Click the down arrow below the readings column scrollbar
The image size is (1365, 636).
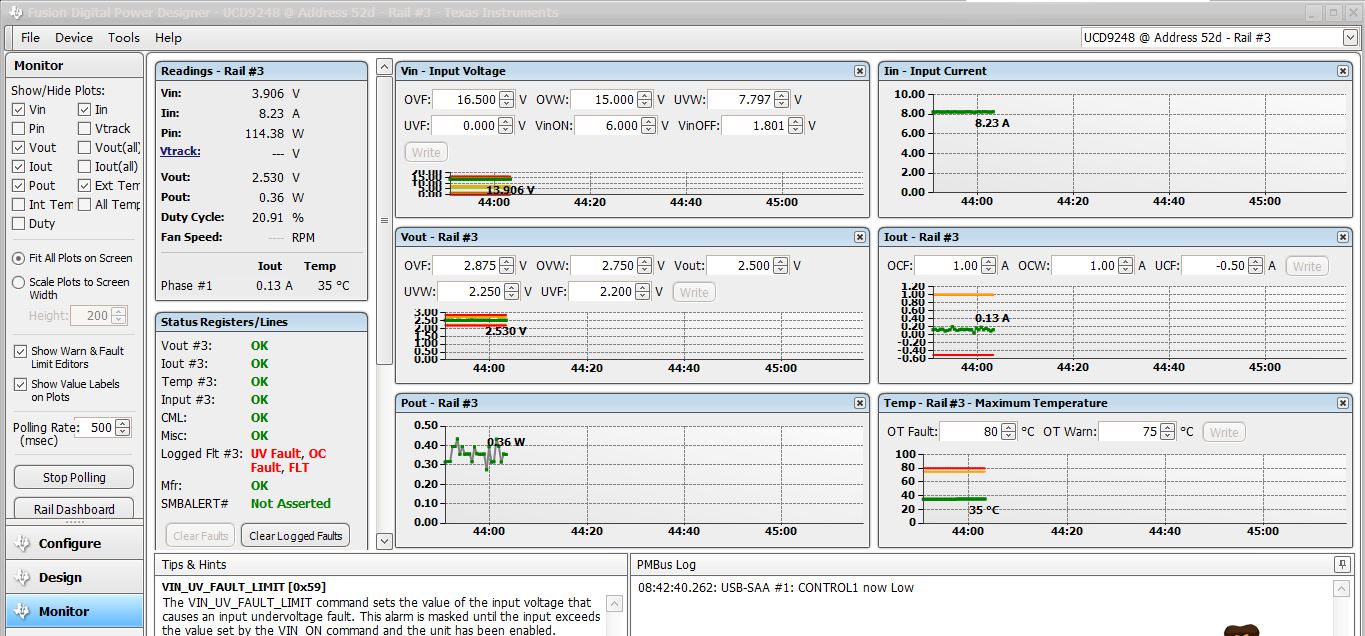coord(385,541)
